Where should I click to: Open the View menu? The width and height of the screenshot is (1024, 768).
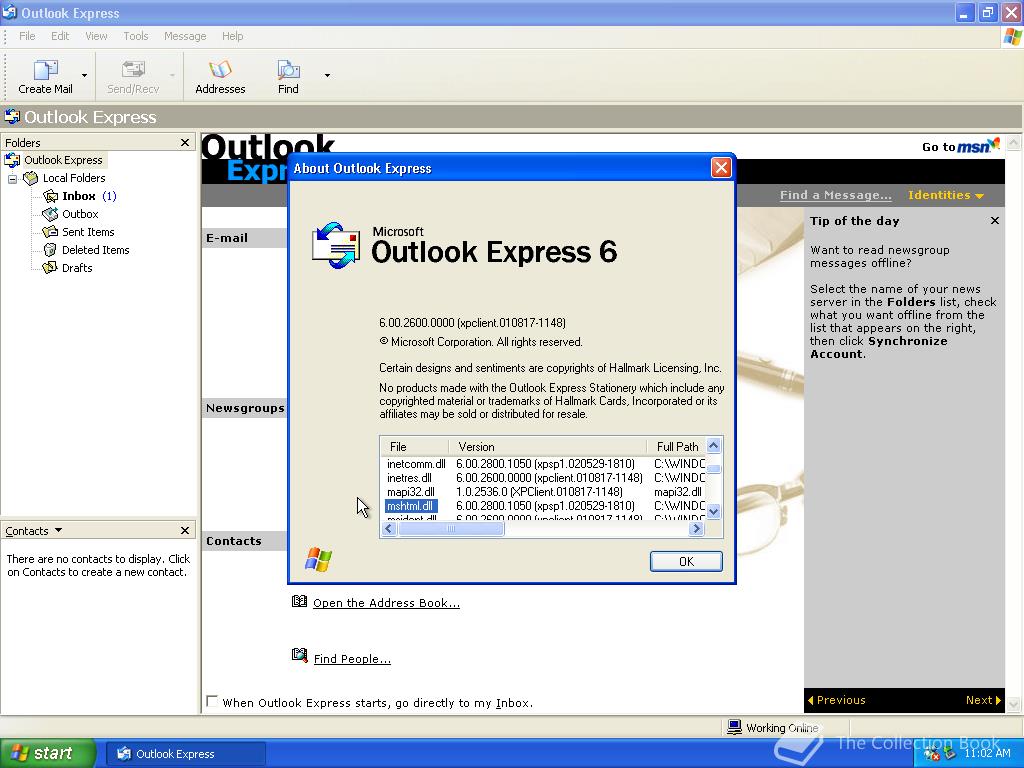(96, 36)
